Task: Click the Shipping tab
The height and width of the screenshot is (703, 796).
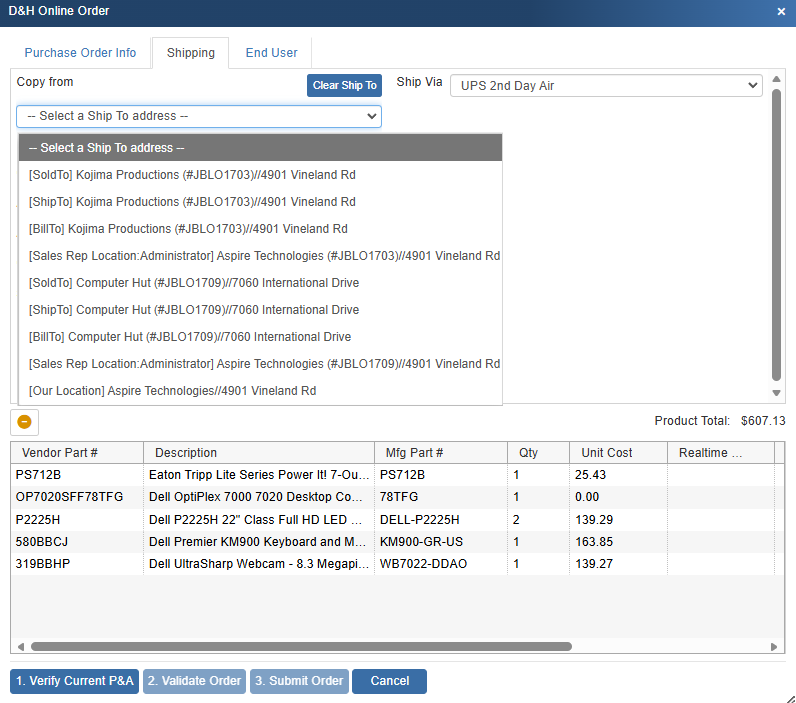Action: (x=190, y=53)
